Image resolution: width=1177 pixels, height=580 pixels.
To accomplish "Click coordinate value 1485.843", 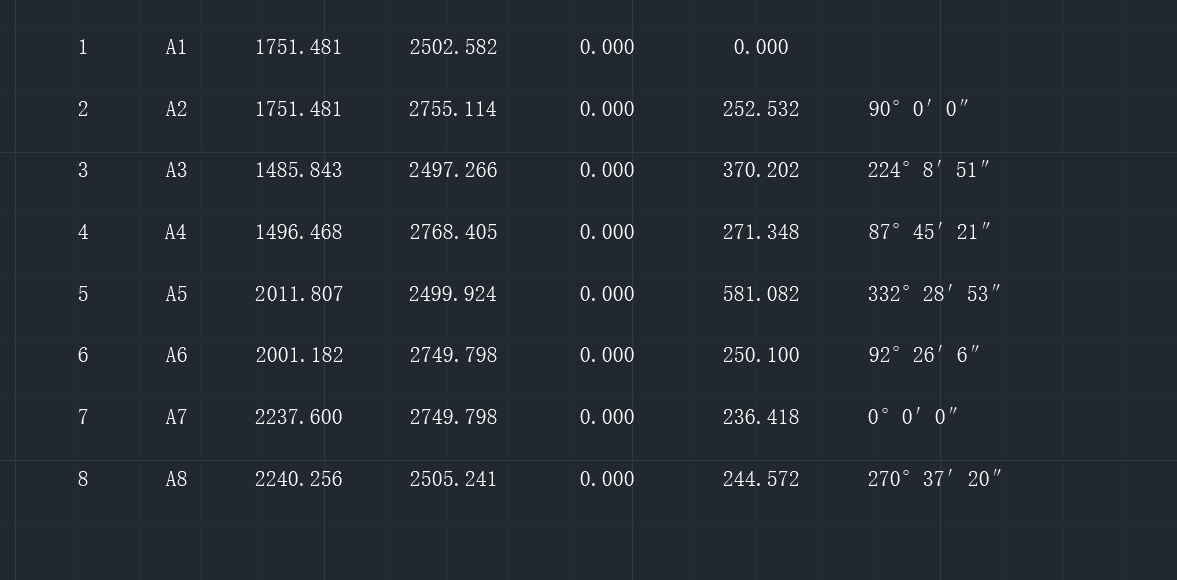I will click(x=298, y=171).
